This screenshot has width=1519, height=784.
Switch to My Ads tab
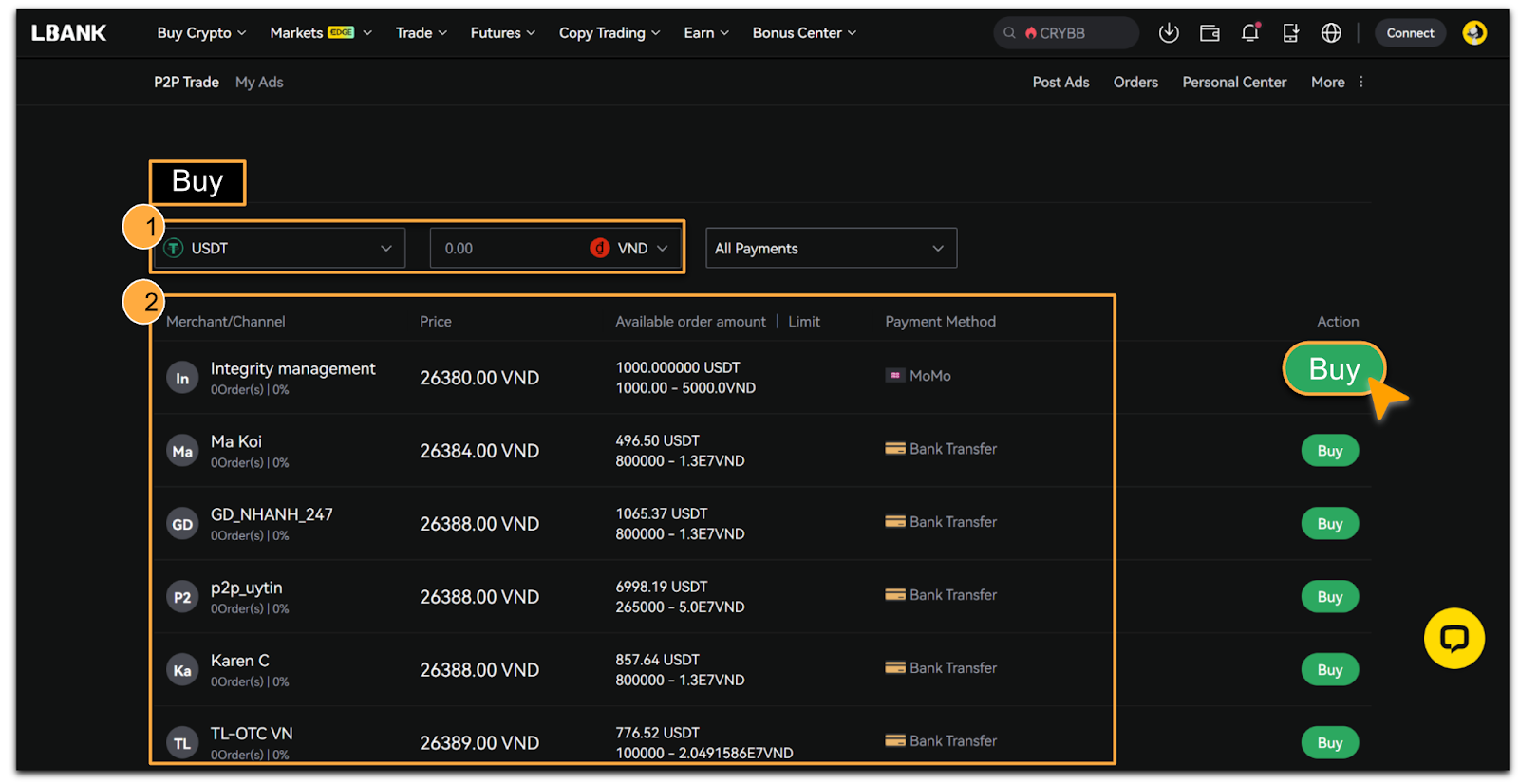coord(259,83)
